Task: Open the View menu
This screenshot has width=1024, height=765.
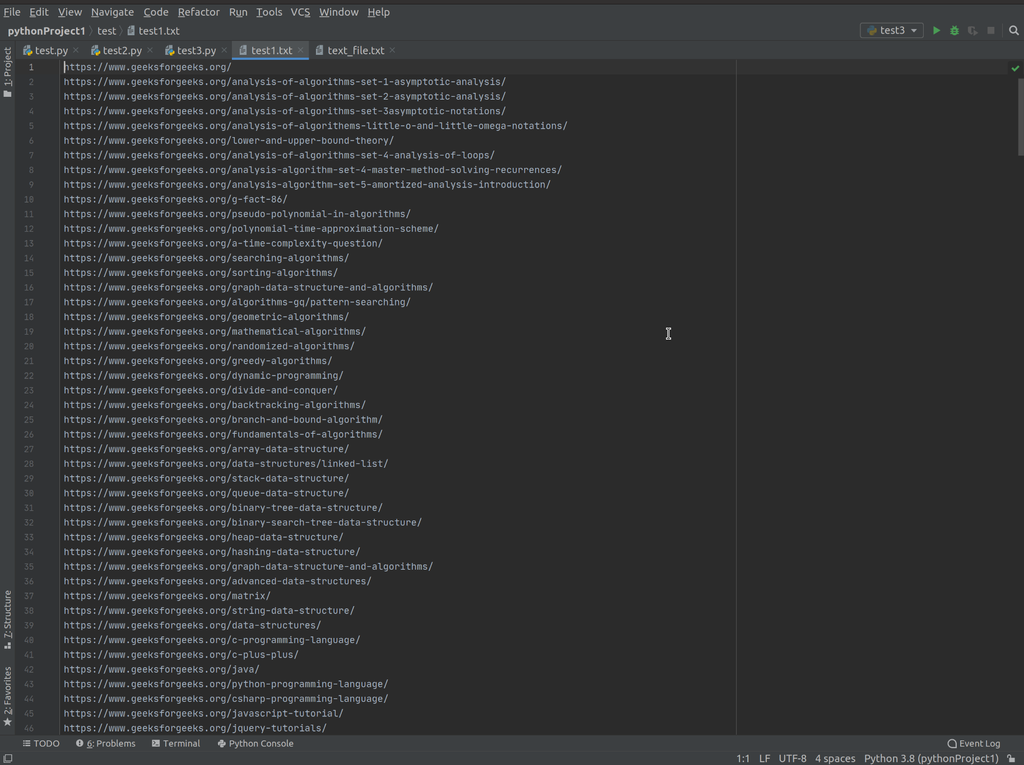Action: (70, 12)
